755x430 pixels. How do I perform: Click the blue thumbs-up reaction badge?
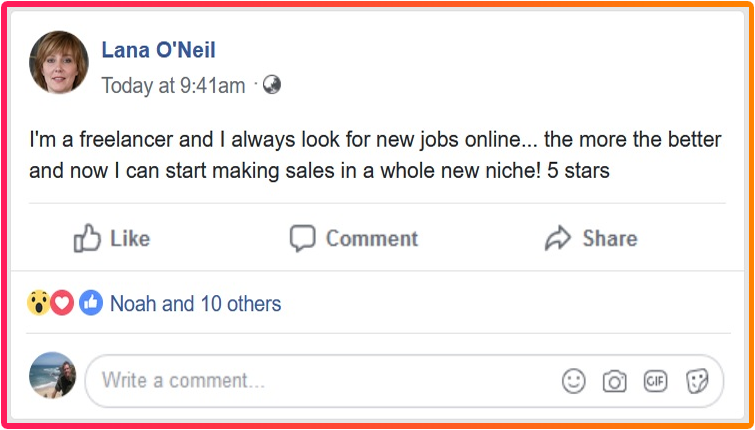point(91,303)
